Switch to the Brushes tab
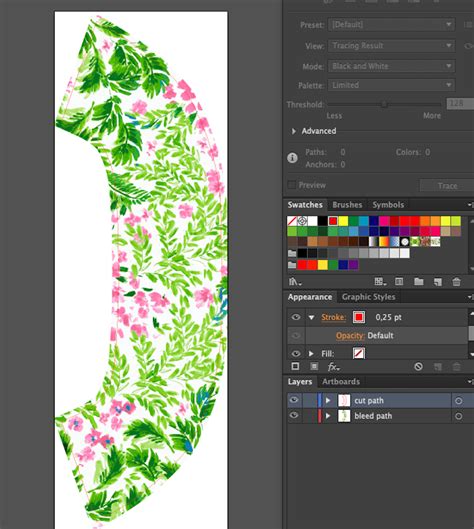Viewport: 474px width, 529px height. point(347,205)
